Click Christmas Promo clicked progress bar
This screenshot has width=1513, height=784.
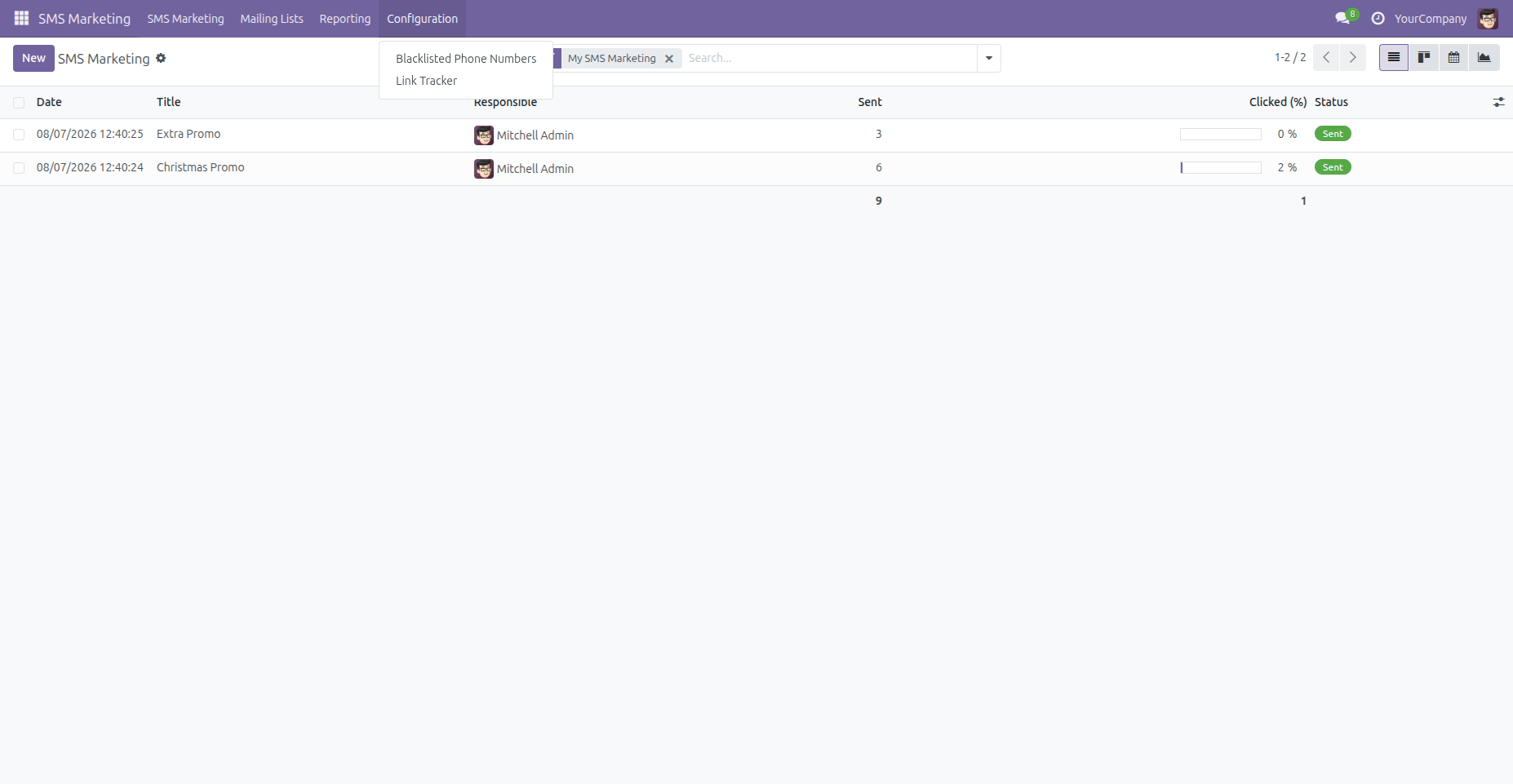point(1221,167)
